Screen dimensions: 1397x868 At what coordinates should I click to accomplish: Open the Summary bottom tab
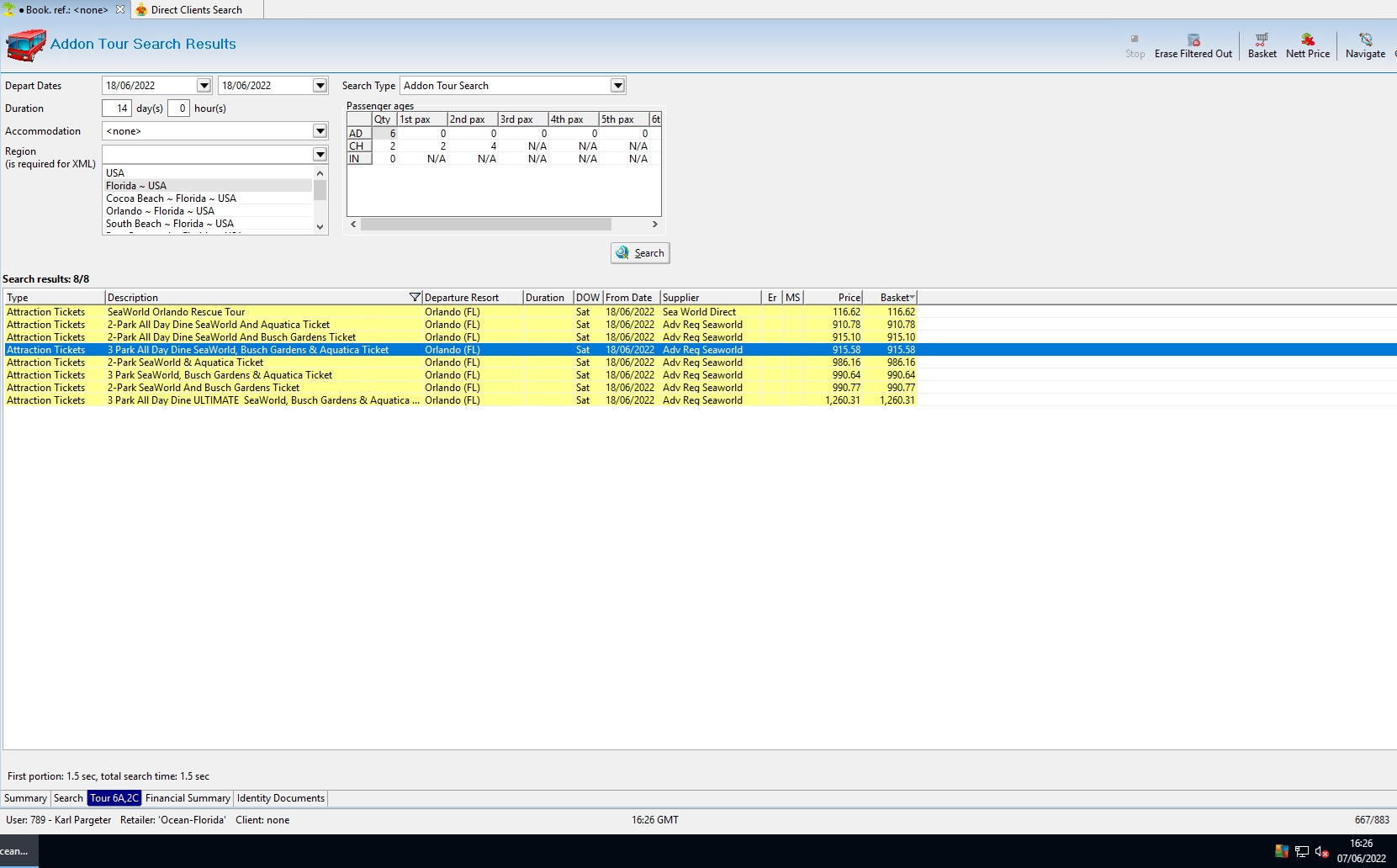point(25,798)
